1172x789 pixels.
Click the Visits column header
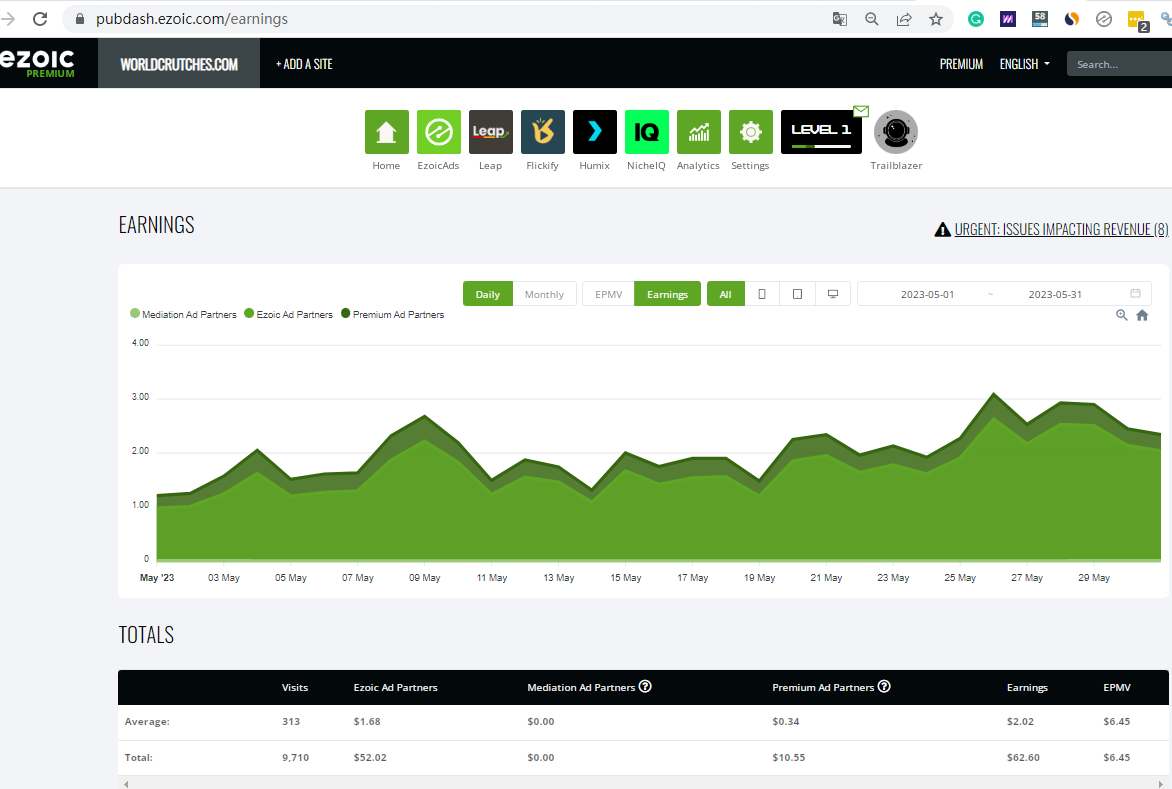(x=294, y=687)
